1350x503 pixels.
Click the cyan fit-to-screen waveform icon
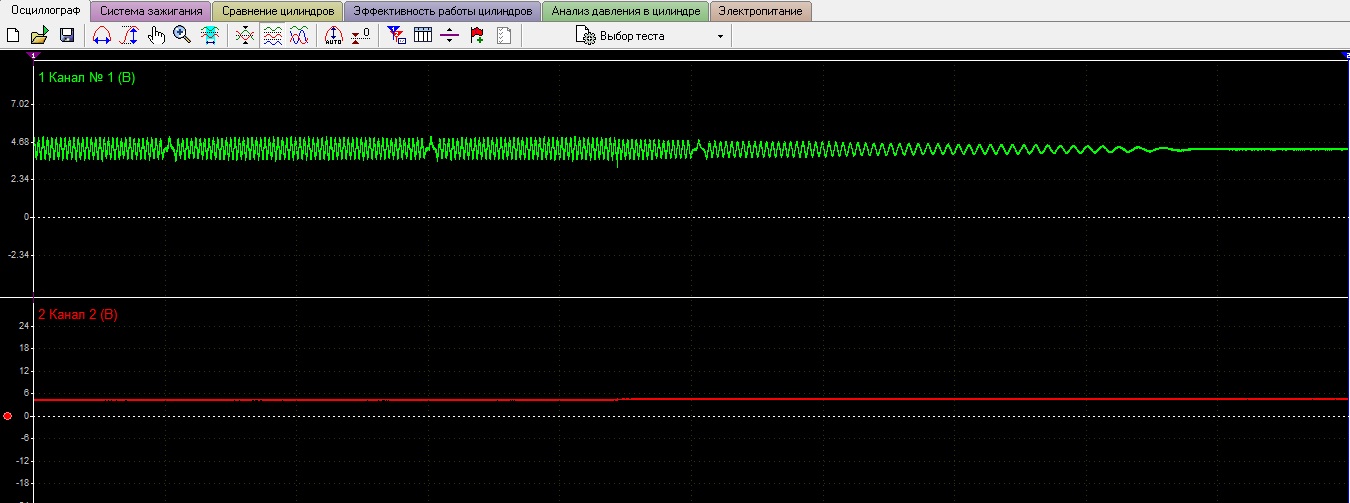point(209,35)
